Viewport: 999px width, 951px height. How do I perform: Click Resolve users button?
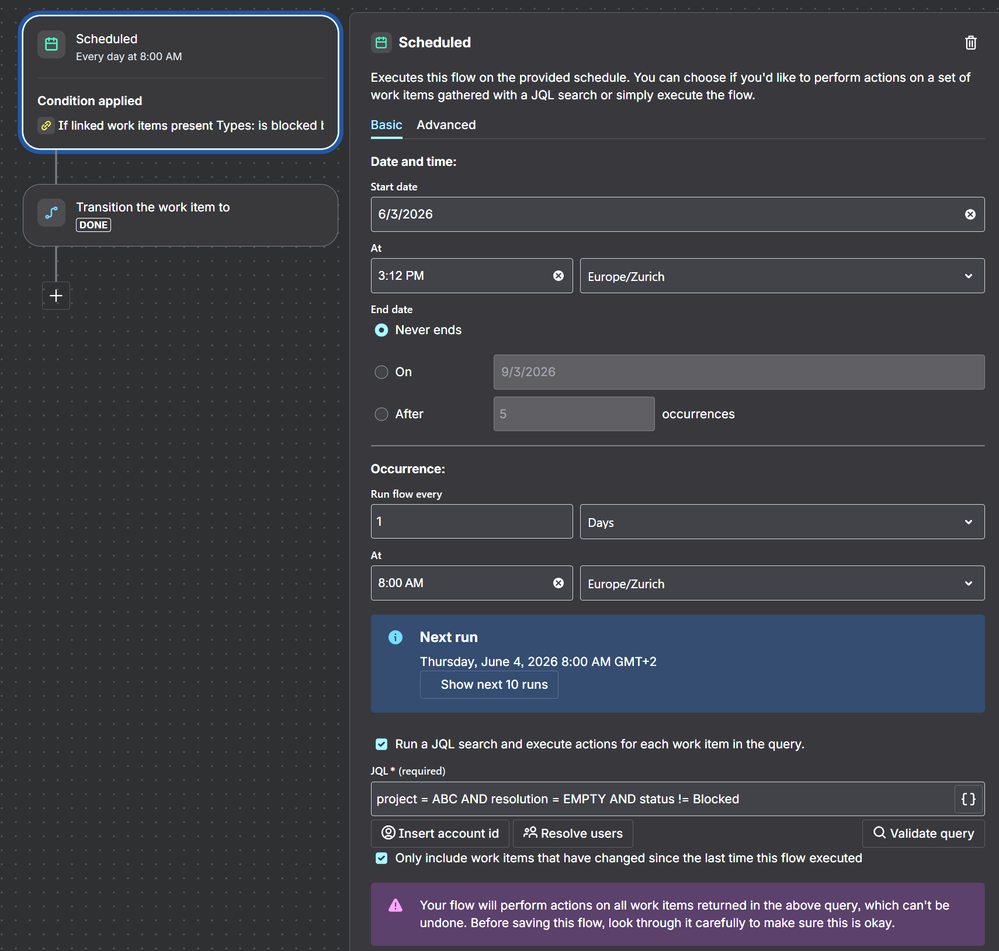572,833
